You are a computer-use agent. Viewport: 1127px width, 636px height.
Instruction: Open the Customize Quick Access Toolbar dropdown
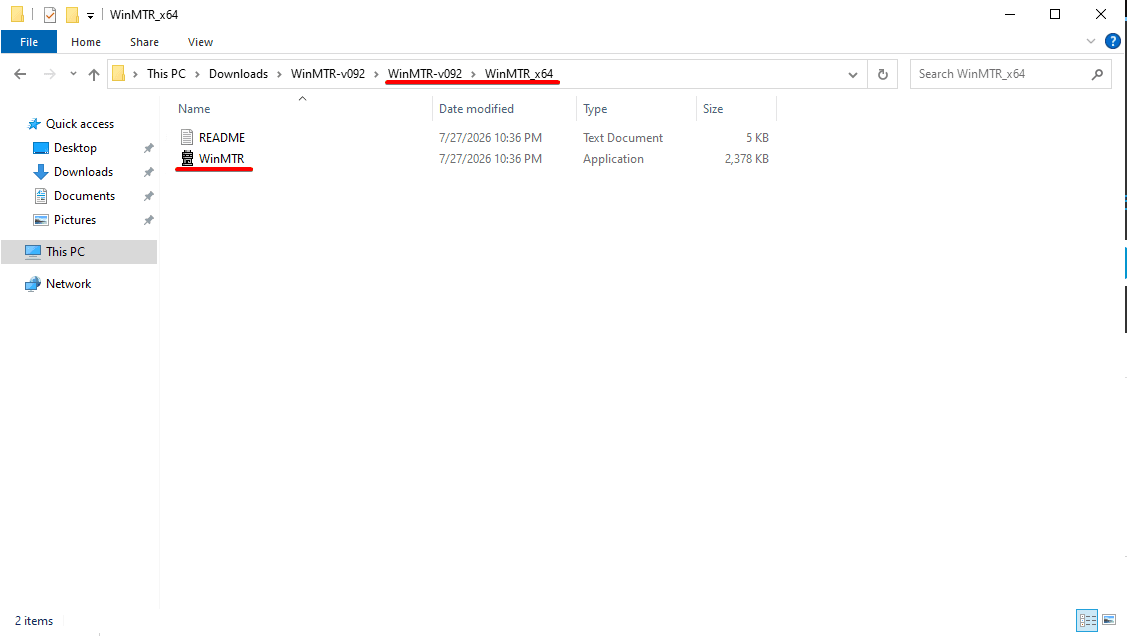point(90,15)
